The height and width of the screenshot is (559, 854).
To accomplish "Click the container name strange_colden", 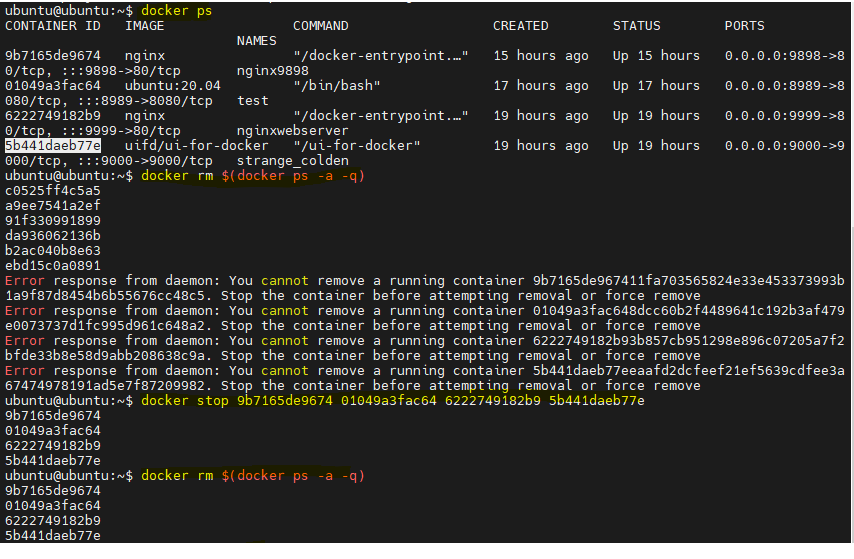I will pos(292,161).
